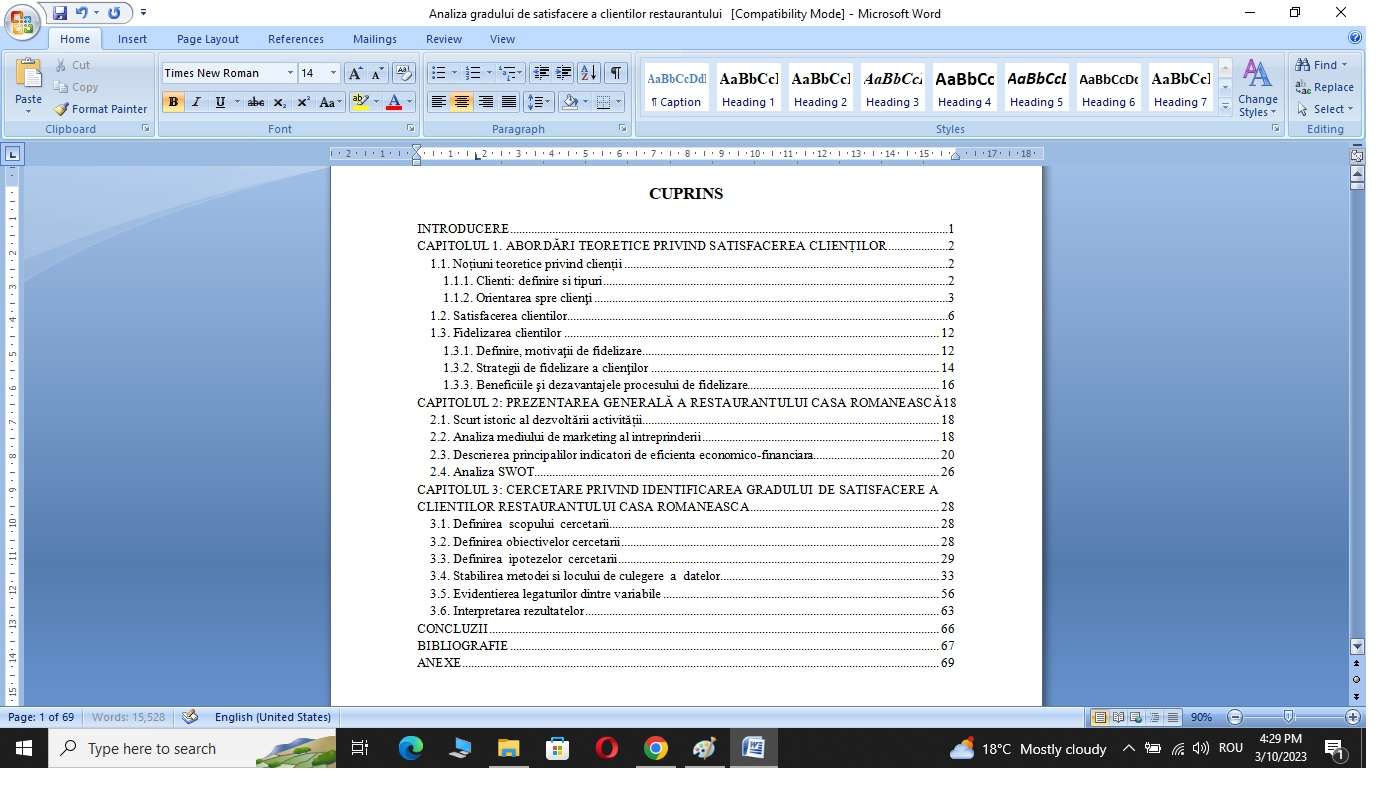Switch to Web Layout view icon
Viewport: 1384px width, 788px height.
pos(1136,717)
